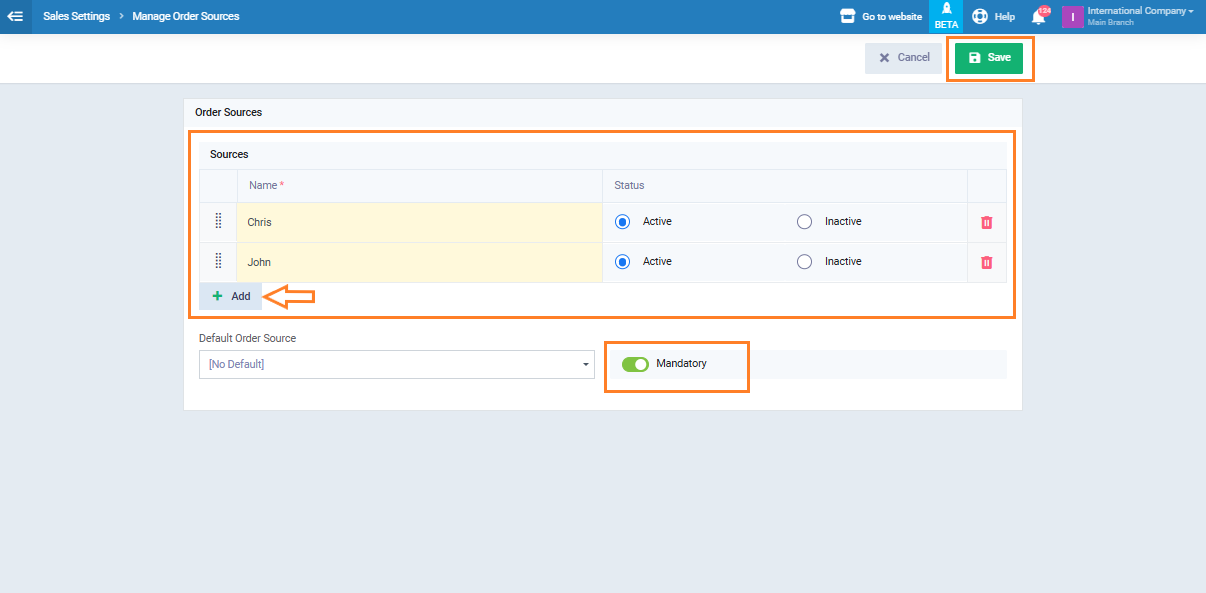This screenshot has height=593, width=1206.
Task: Delete the Chris order source row
Action: click(986, 222)
